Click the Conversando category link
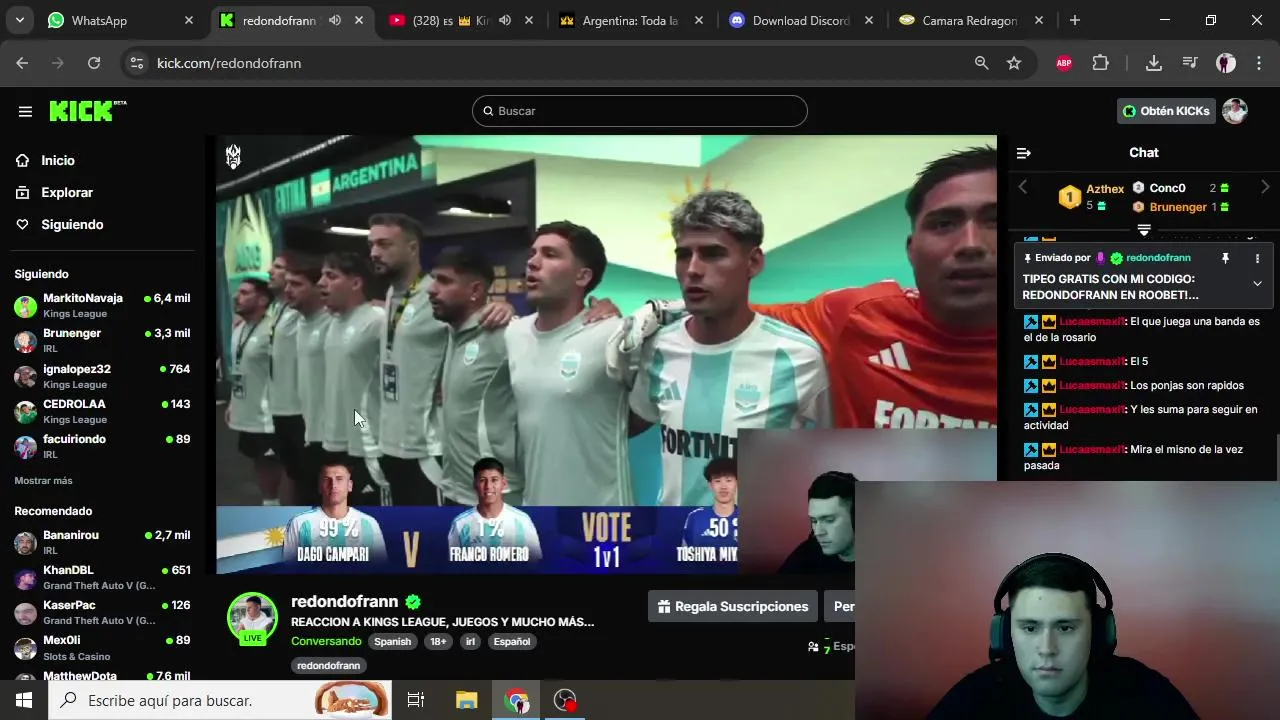 (x=326, y=641)
